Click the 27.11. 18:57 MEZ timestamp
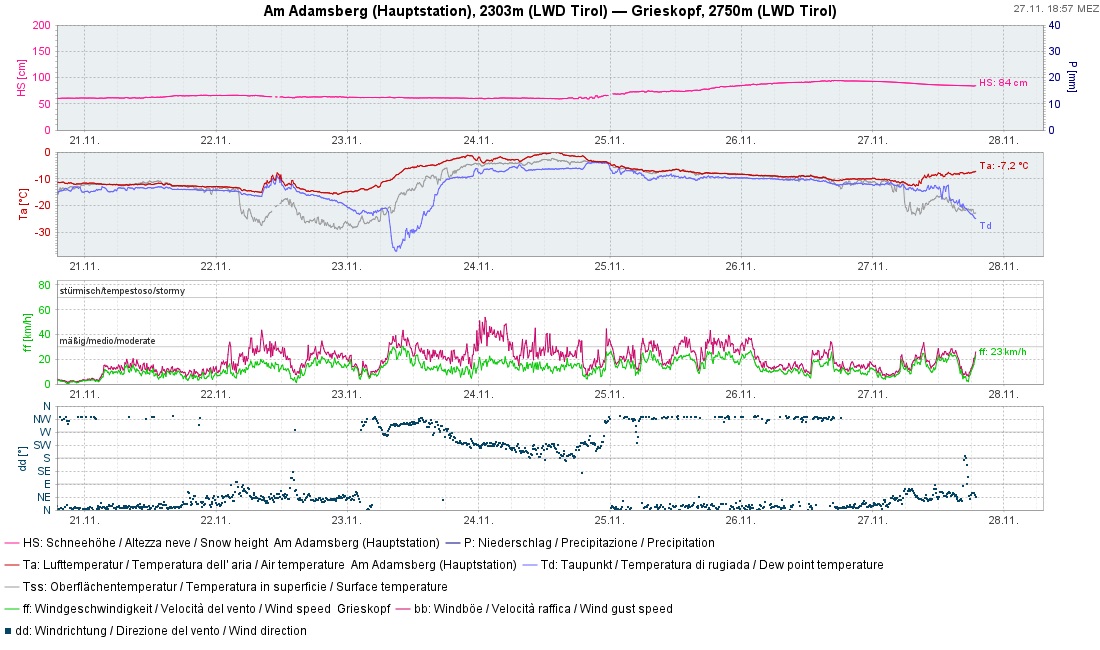Viewport: 1100px width, 650px height. pos(1055,8)
